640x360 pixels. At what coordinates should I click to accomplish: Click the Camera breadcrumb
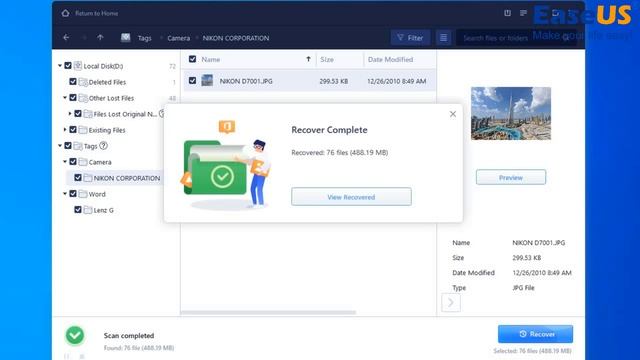[179, 38]
